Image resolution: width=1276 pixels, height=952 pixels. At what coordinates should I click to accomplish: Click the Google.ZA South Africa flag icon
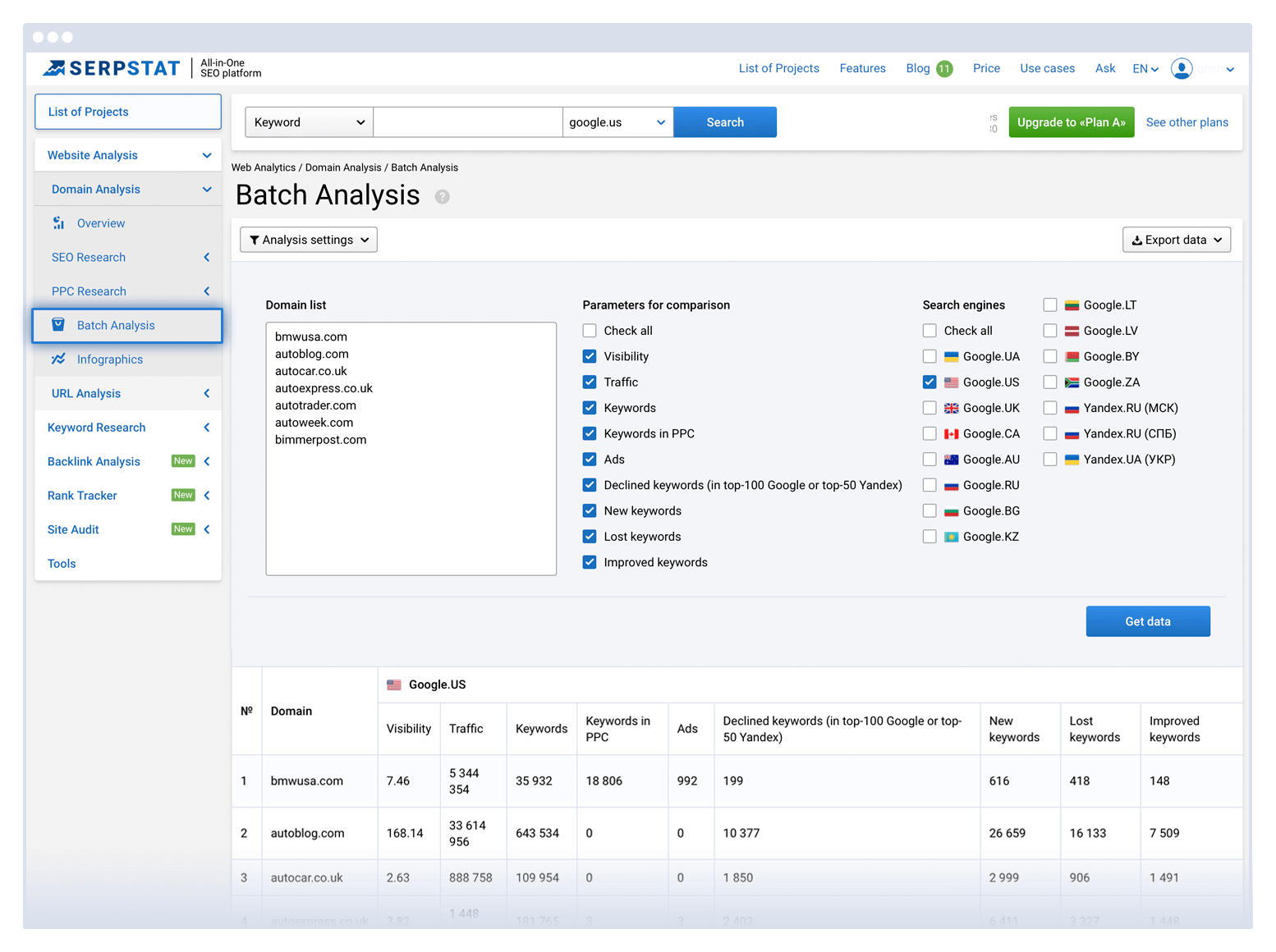(x=1072, y=382)
